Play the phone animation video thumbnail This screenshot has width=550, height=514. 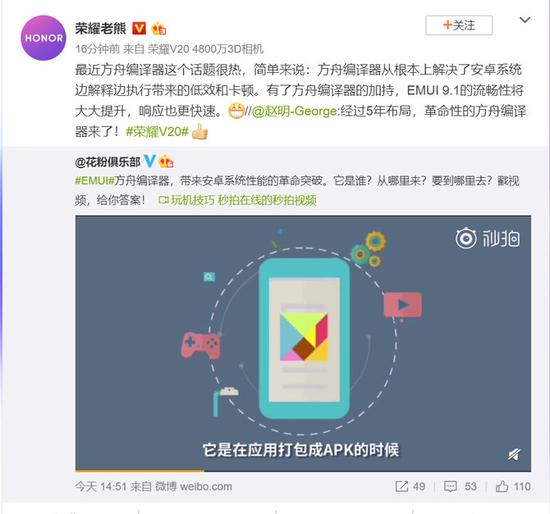[x=303, y=343]
